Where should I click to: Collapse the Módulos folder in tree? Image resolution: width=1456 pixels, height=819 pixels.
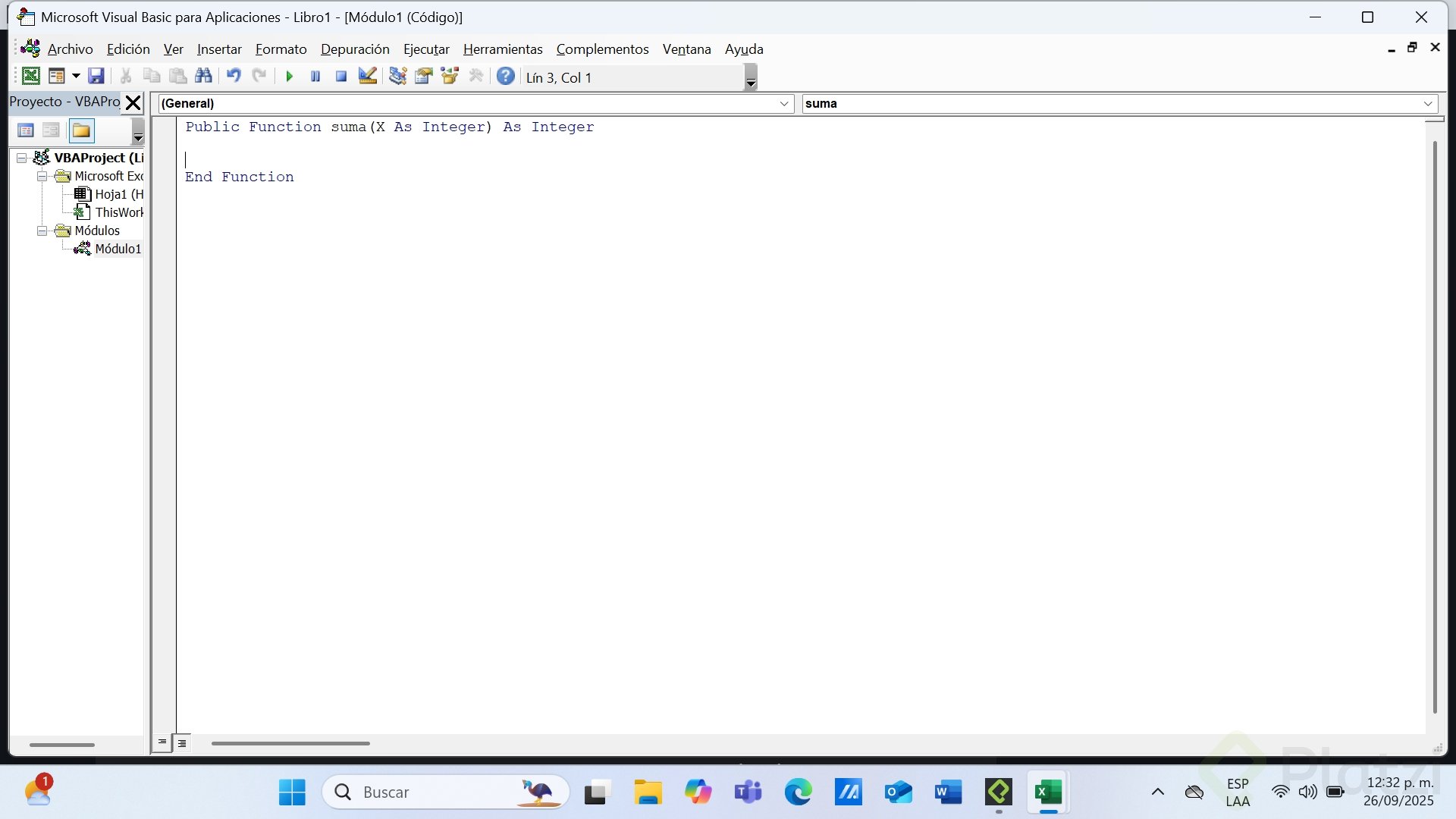[x=42, y=231]
